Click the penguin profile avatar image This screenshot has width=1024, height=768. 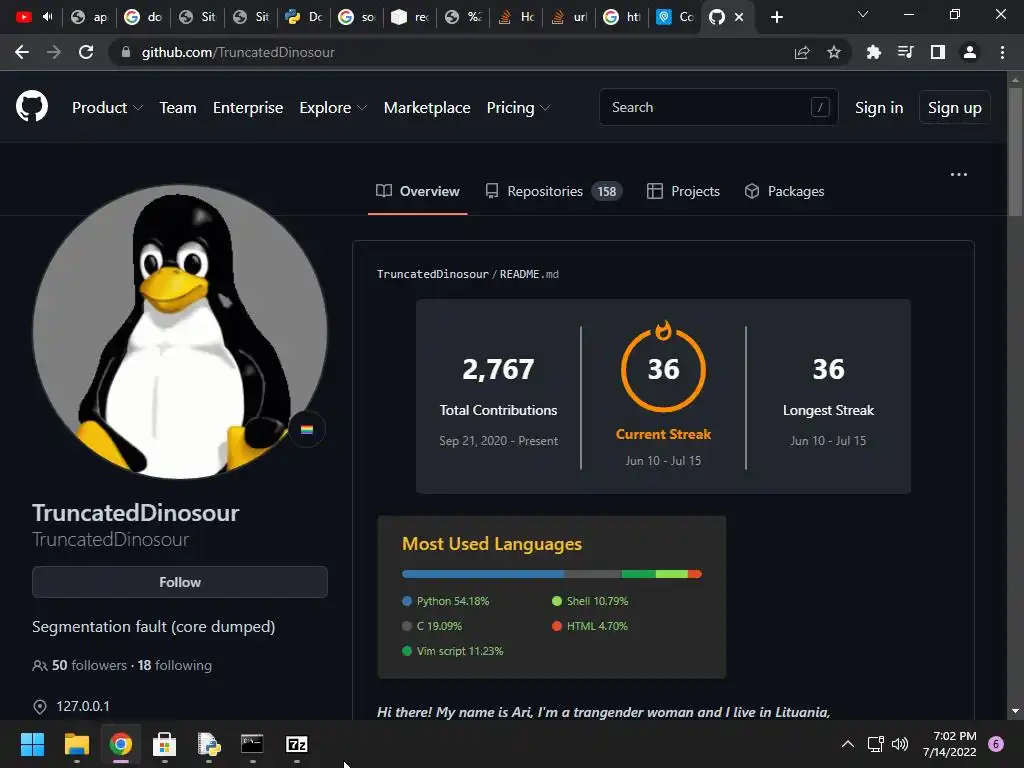tap(180, 332)
